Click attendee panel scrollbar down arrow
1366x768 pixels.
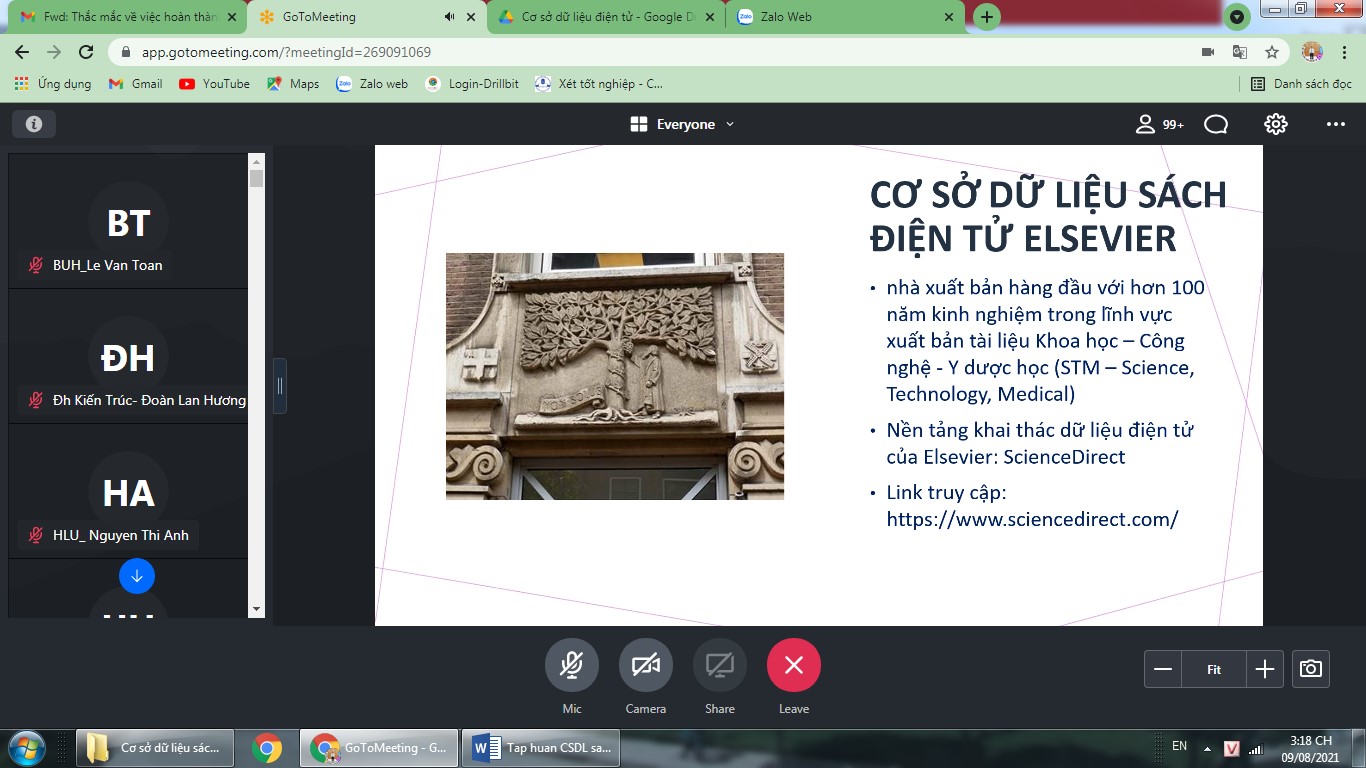tap(257, 609)
